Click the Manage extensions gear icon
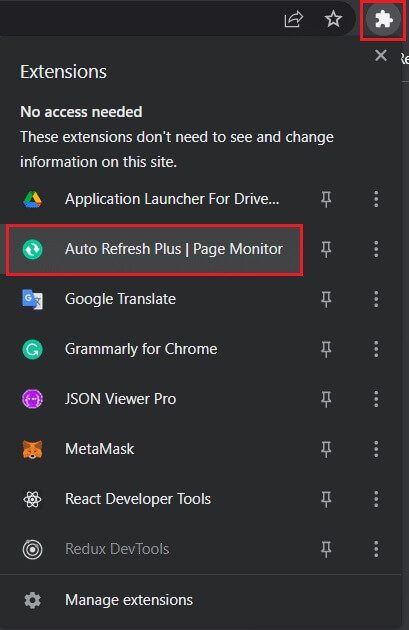The height and width of the screenshot is (630, 409). pos(33,600)
